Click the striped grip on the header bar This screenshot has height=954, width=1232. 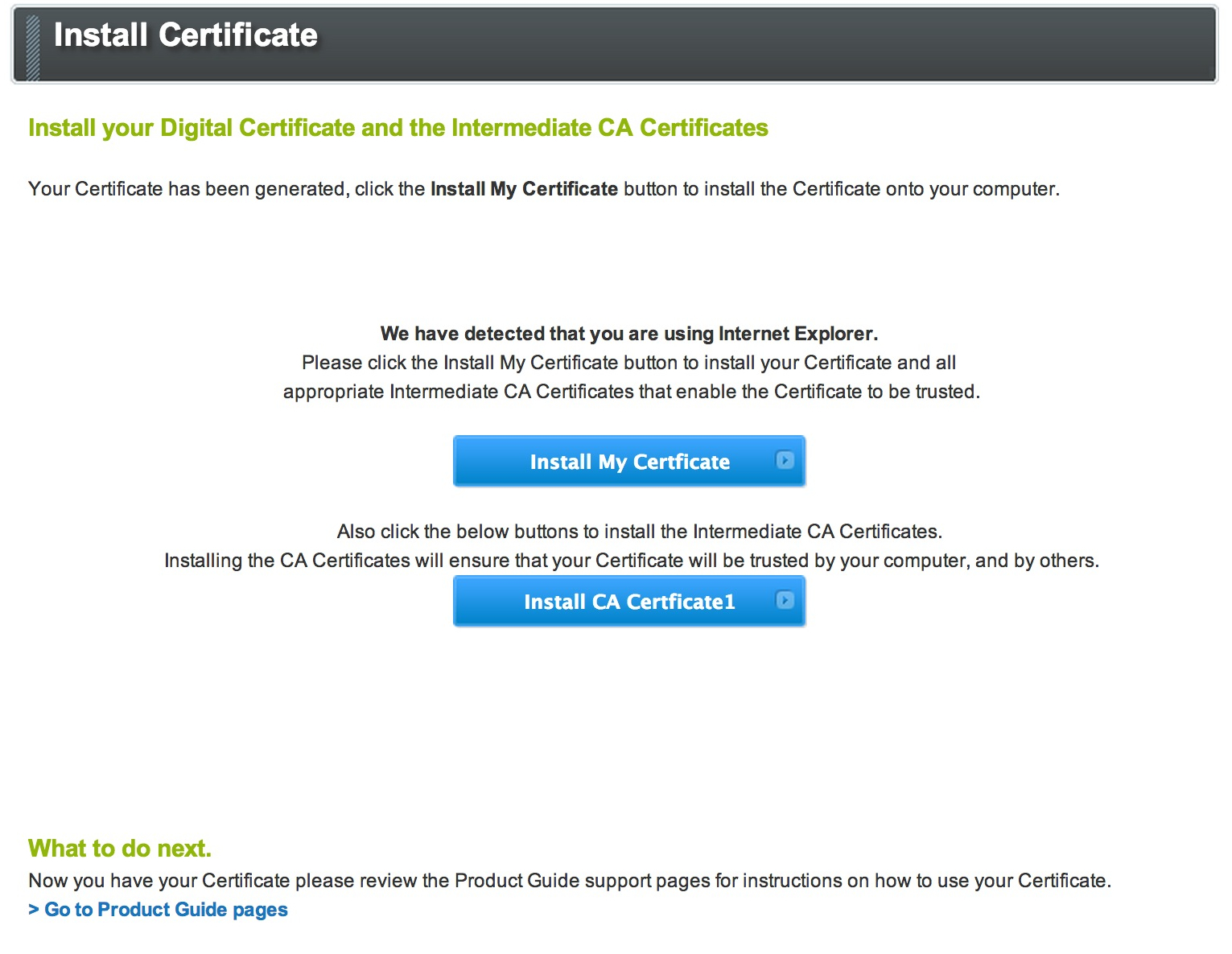(x=33, y=47)
